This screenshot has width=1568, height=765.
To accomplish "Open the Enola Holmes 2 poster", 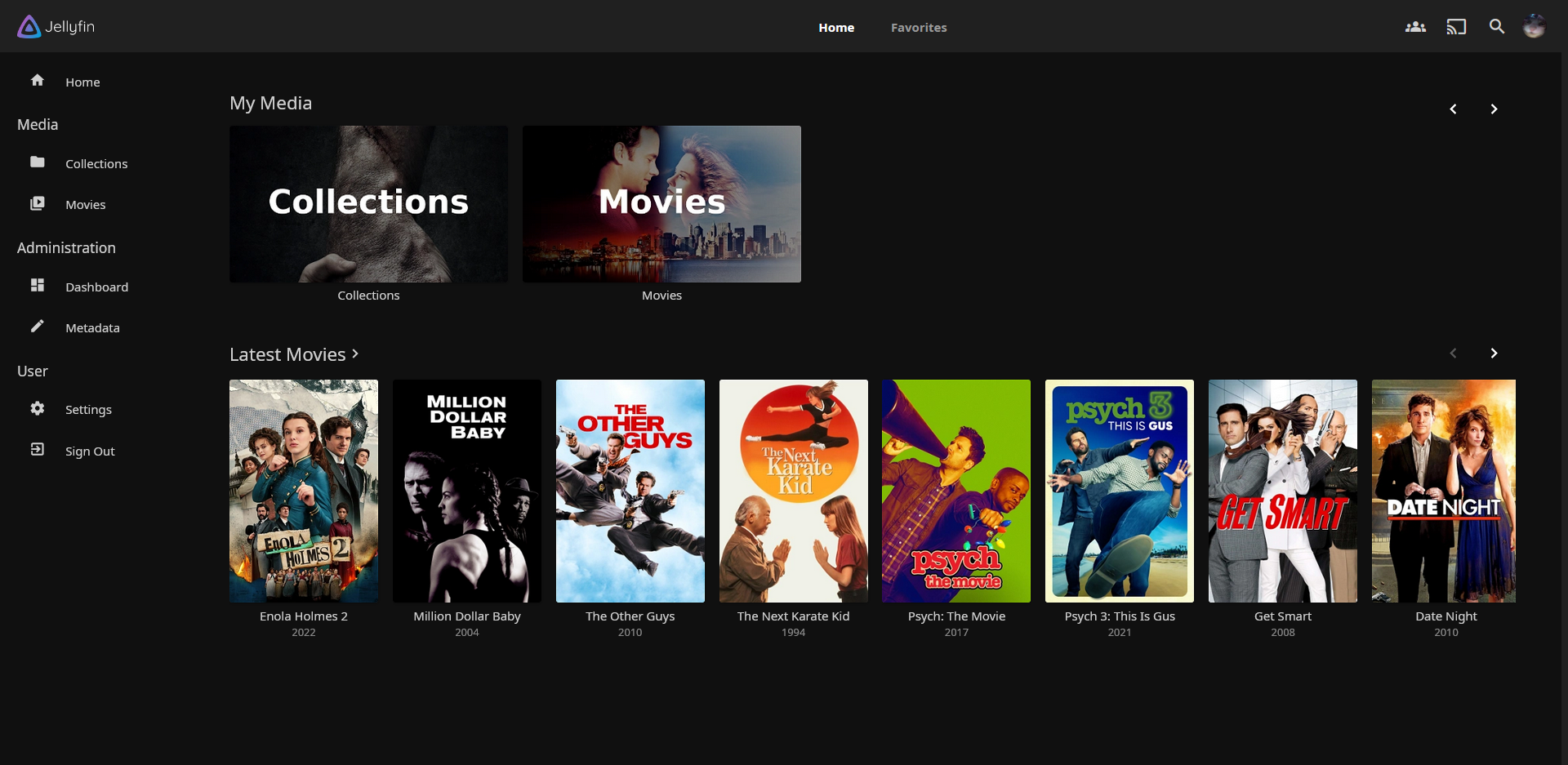I will 304,491.
